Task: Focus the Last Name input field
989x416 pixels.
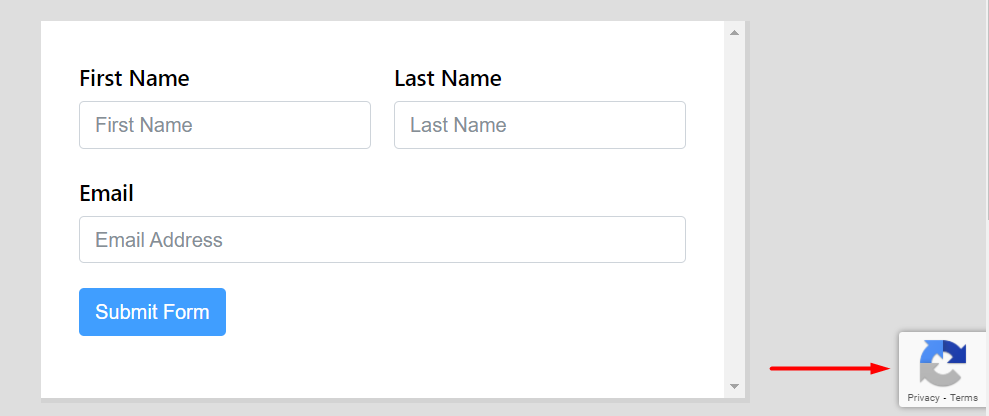Action: tap(540, 125)
